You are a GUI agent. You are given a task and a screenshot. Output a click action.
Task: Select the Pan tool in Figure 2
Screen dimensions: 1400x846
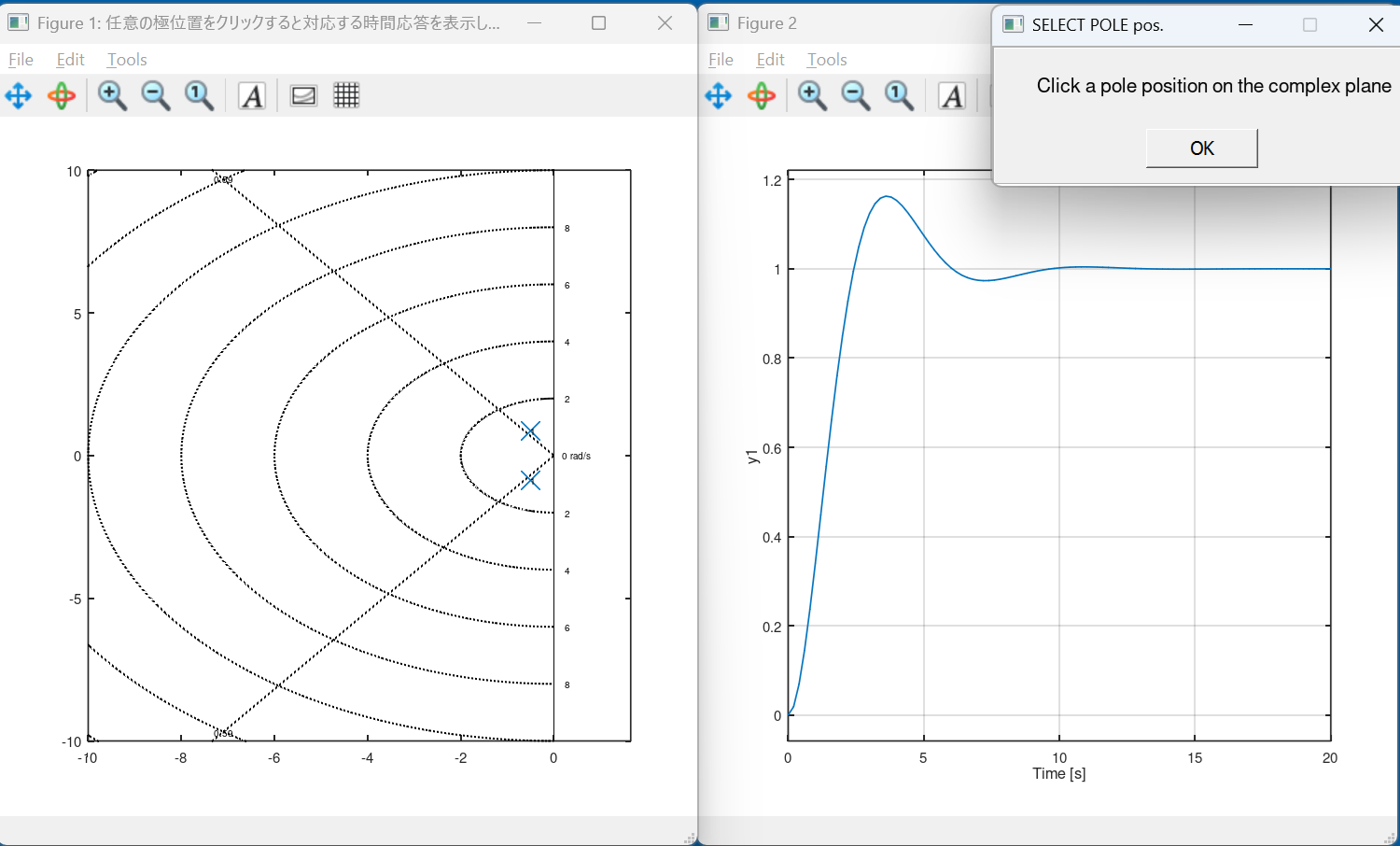(719, 95)
